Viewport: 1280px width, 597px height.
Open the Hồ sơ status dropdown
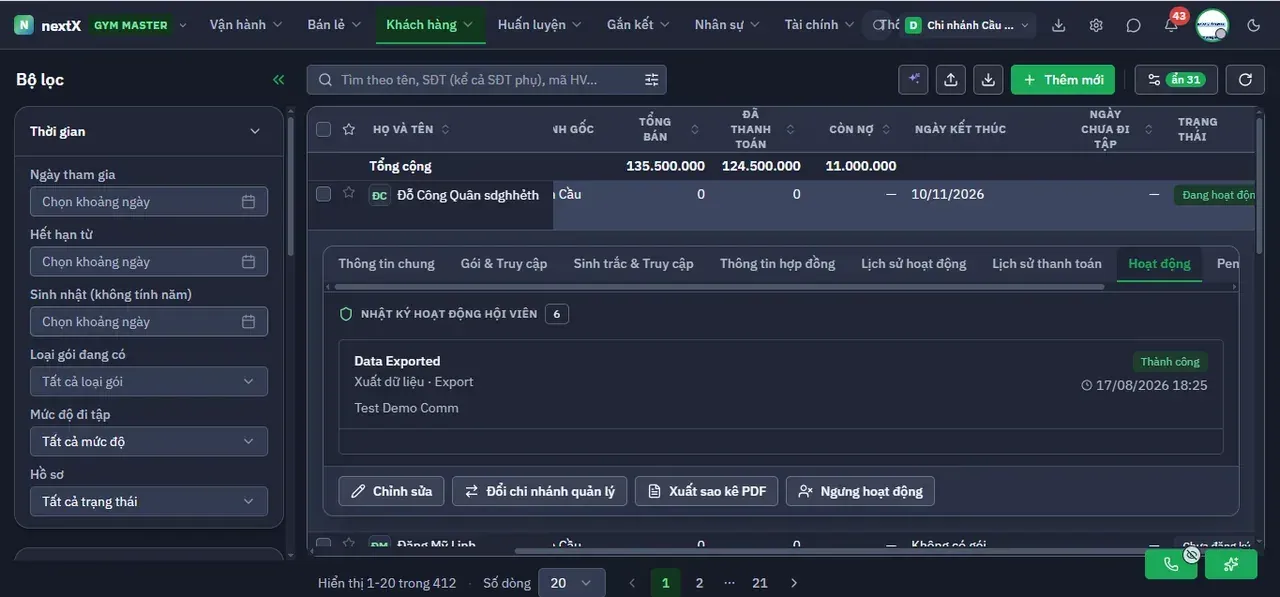tap(149, 501)
